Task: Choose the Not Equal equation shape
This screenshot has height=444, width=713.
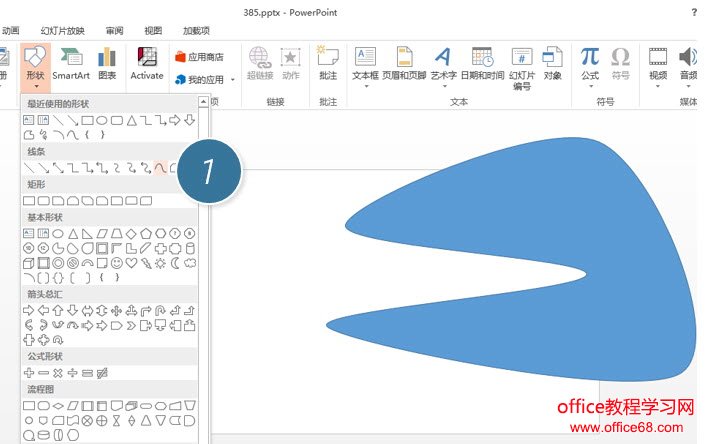Action: 102,373
